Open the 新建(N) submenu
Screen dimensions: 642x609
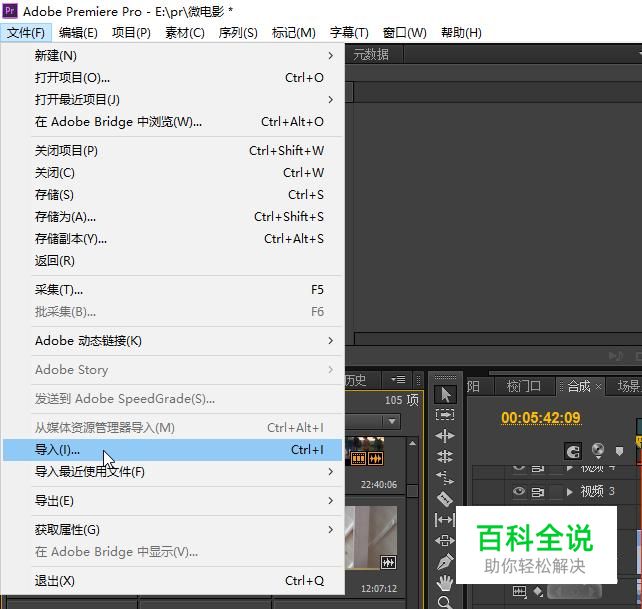tap(172, 56)
